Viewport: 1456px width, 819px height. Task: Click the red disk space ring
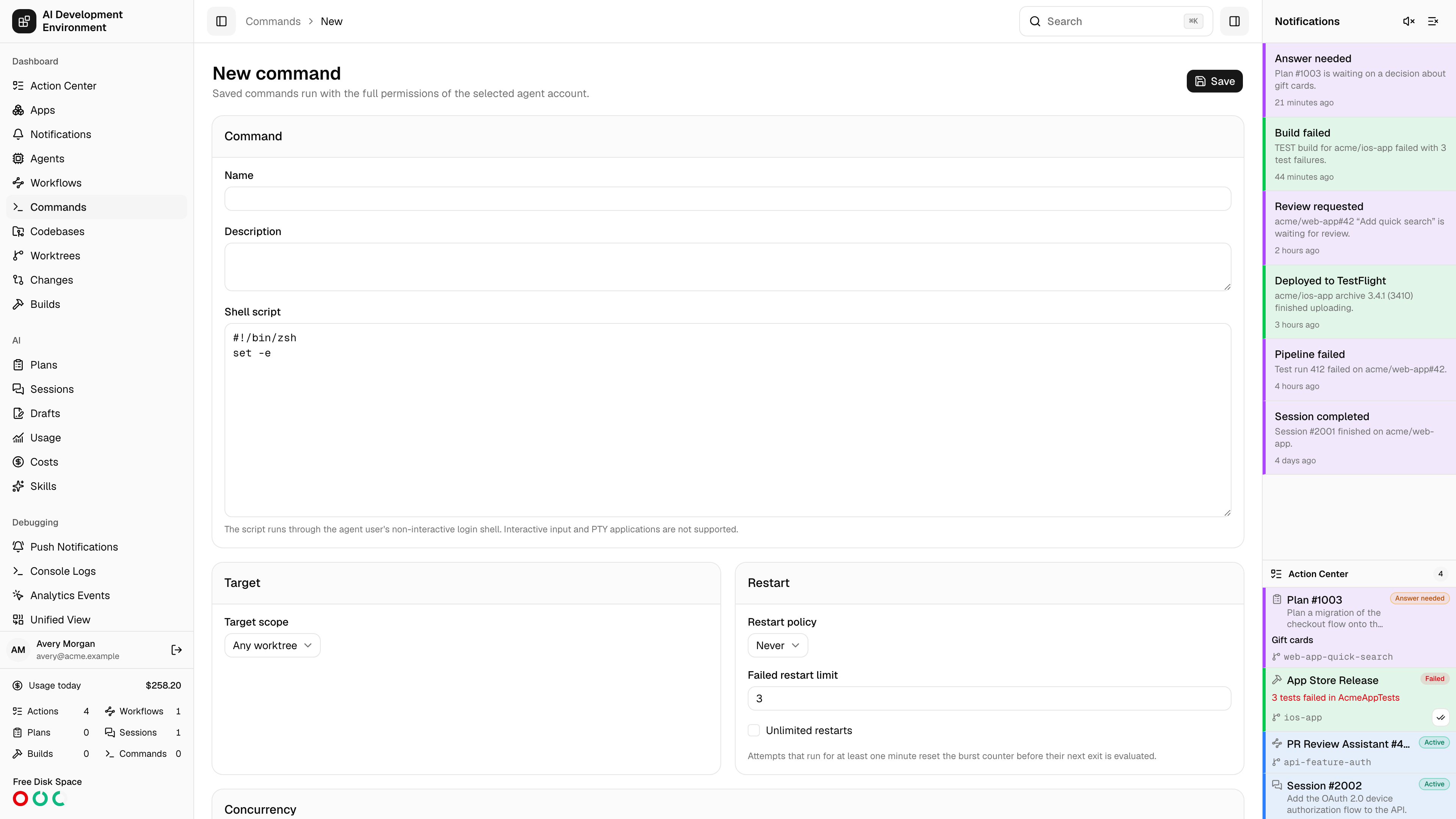click(x=20, y=799)
